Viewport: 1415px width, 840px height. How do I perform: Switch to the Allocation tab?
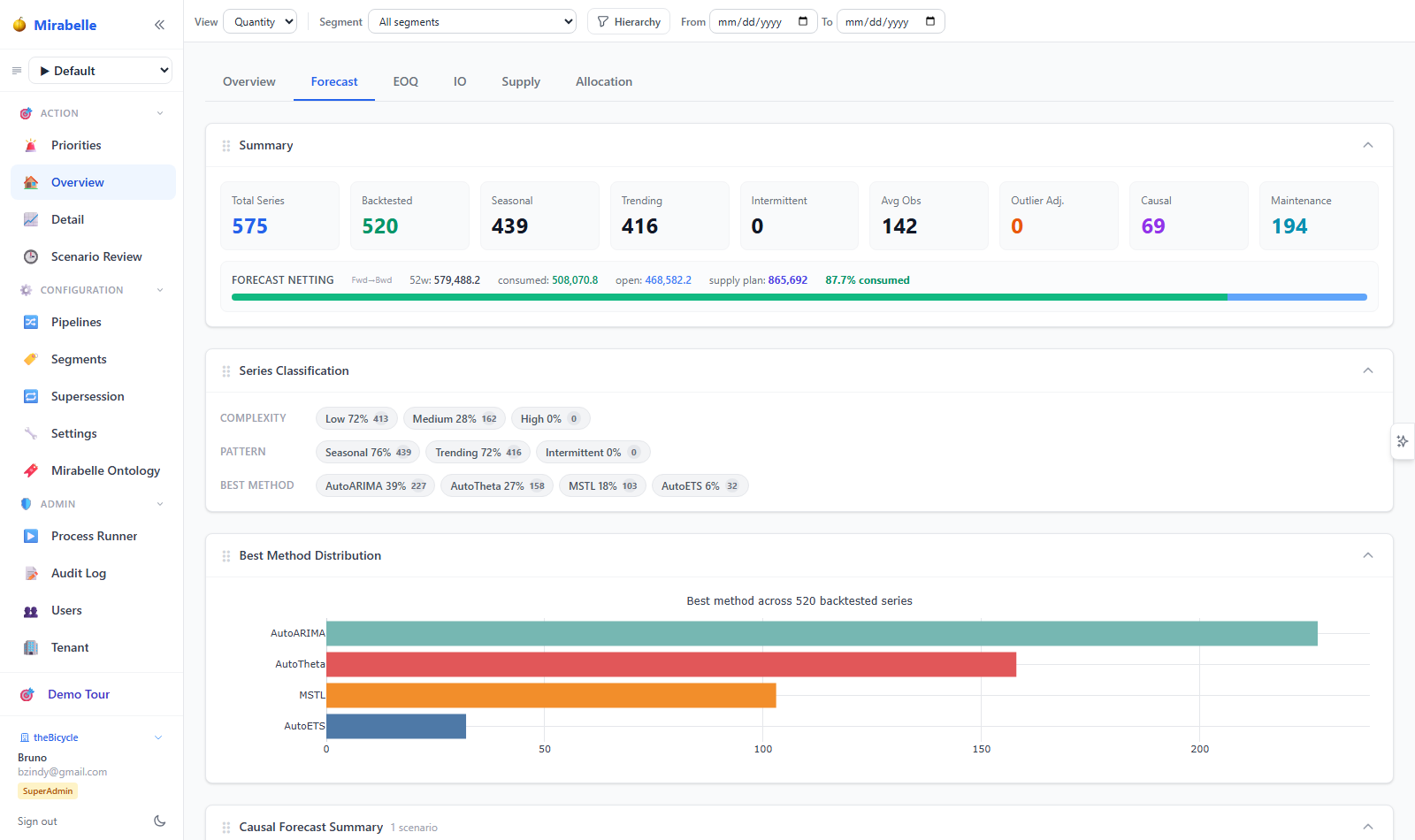point(604,81)
